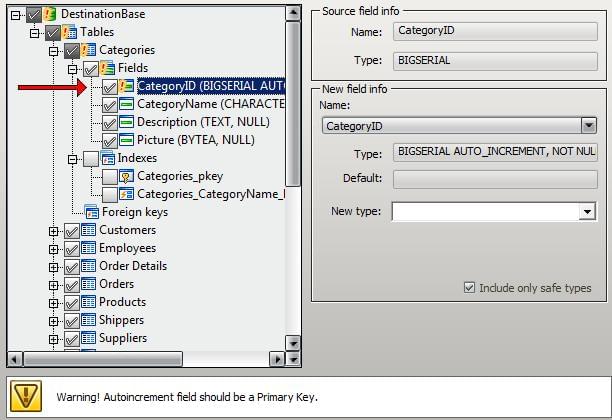Collapse the Categories tree node
This screenshot has width=612, height=420.
click(x=53, y=52)
